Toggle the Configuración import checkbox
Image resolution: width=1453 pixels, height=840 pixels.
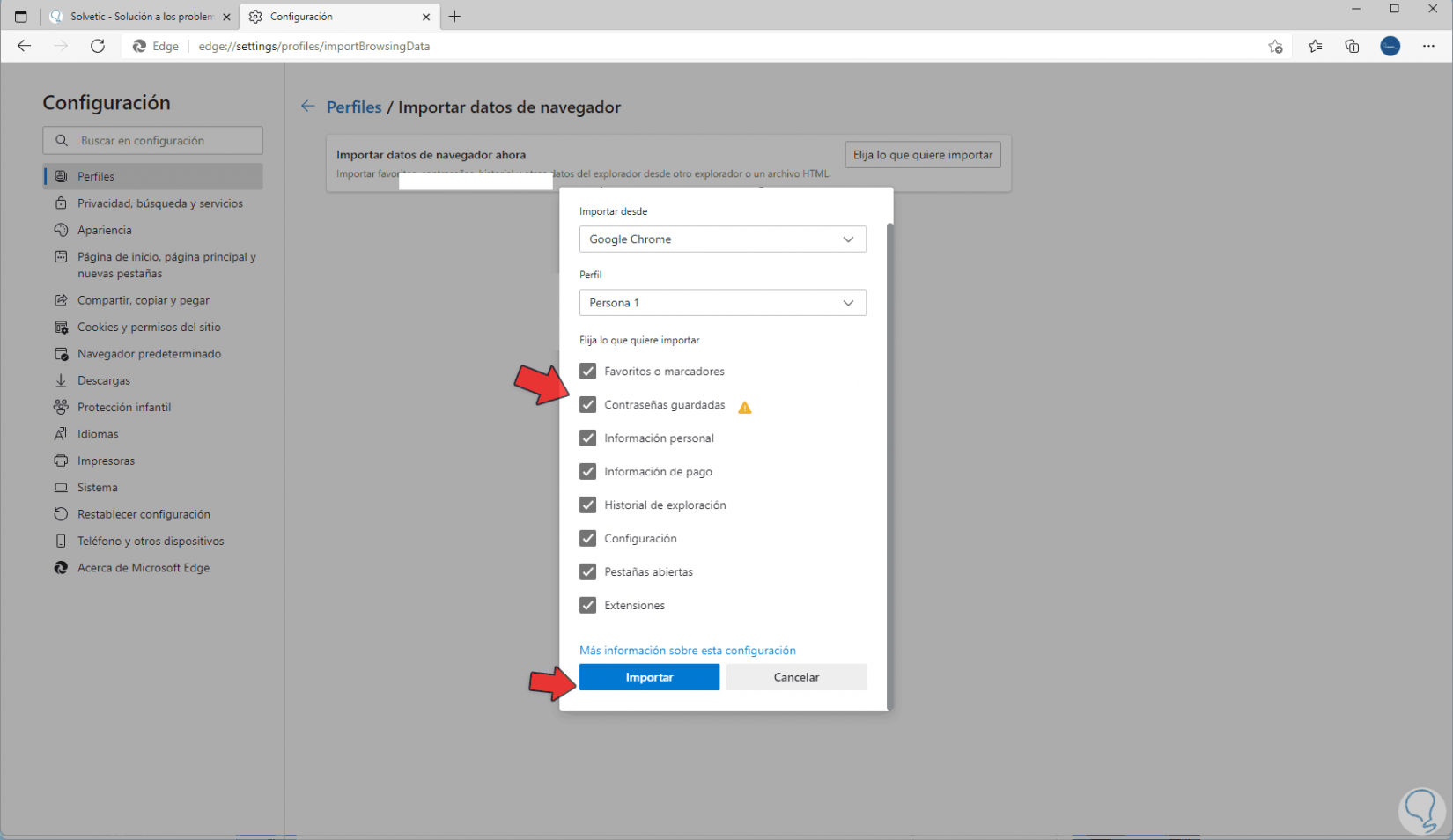(x=588, y=539)
